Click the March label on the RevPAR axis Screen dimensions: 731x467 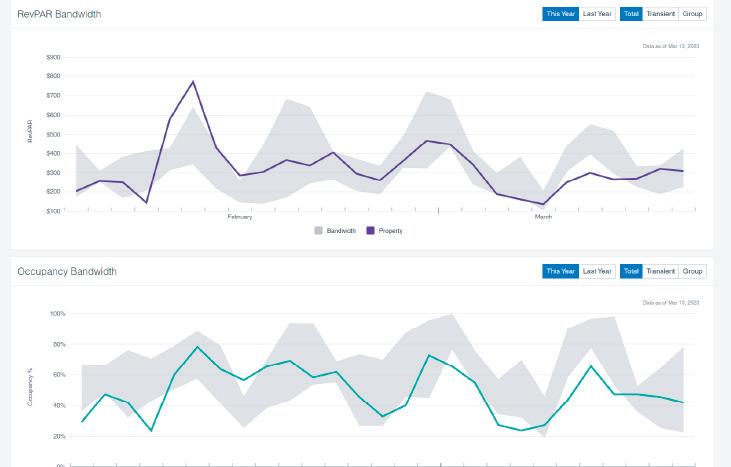point(543,217)
